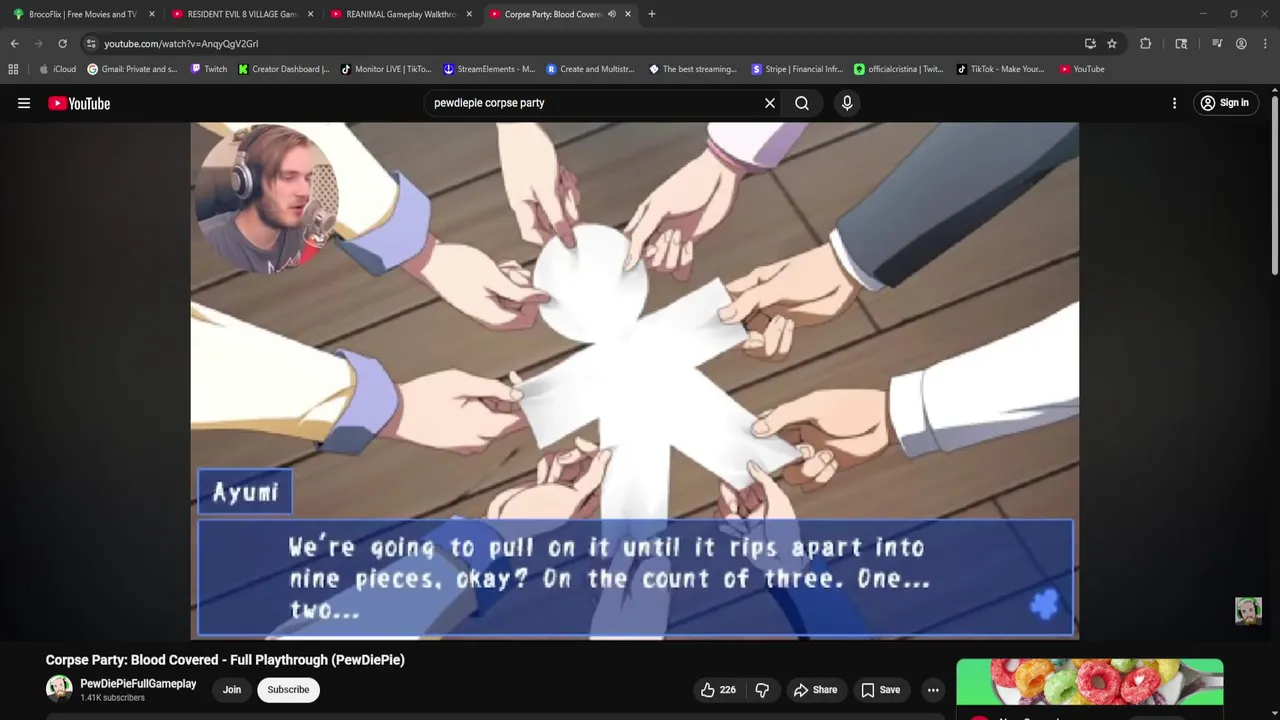Reload the current page
Image resolution: width=1280 pixels, height=720 pixels.
point(62,44)
